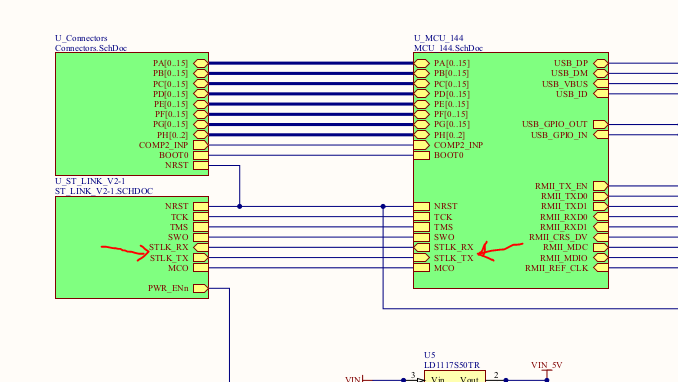Click PF[0..15] port symbol on U_MCU_144
The image size is (678, 382).
coord(422,114)
